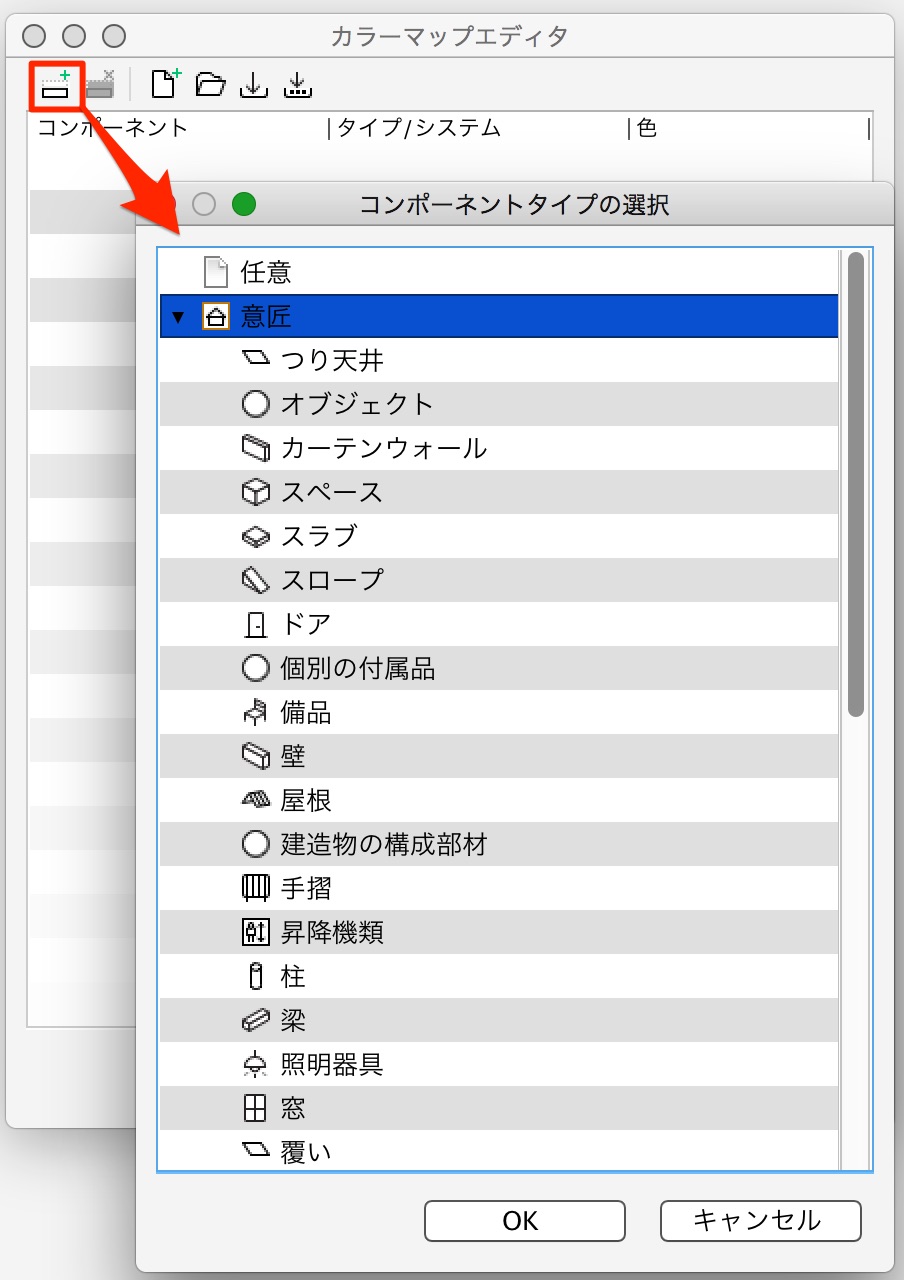Select the スロープ label
Screen dimensions: 904x1280
[x=332, y=580]
